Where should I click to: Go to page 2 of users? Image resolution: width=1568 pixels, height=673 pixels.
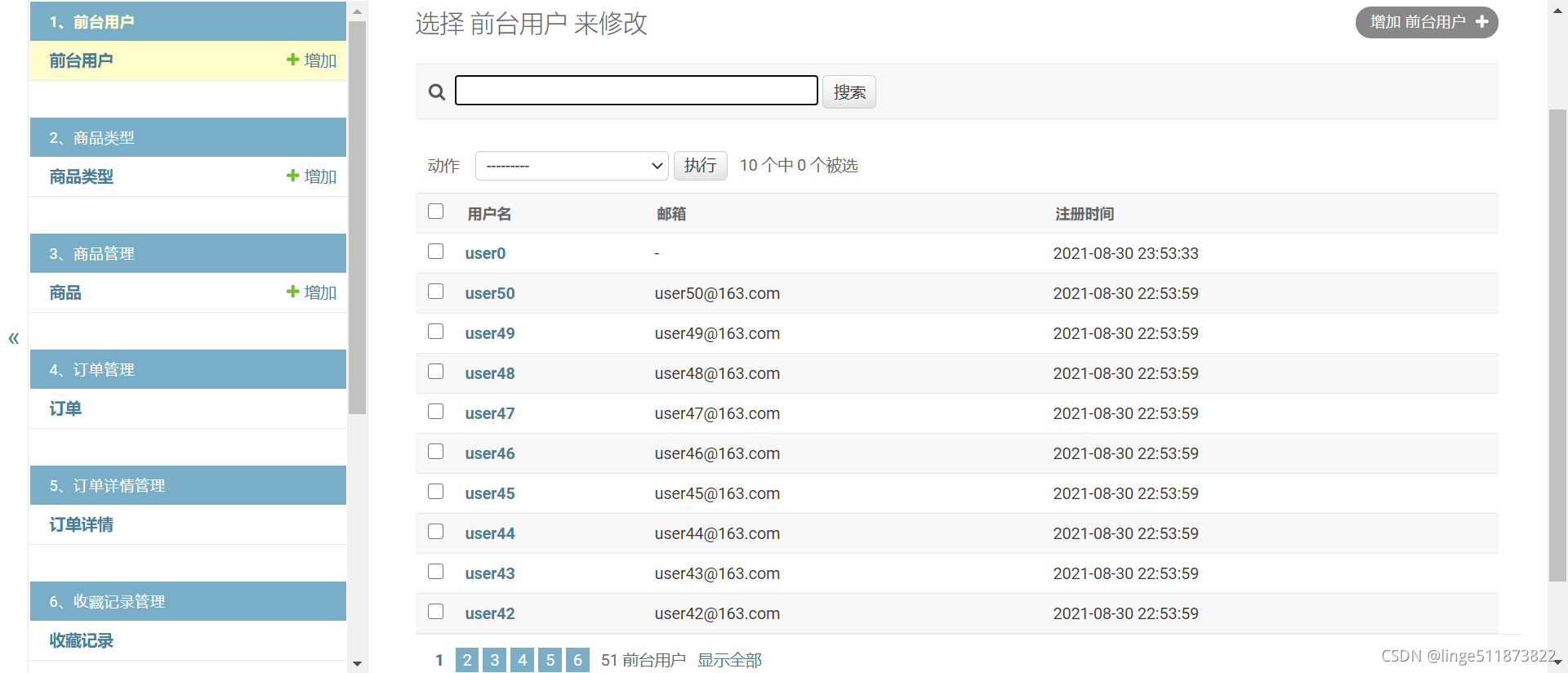(x=467, y=660)
